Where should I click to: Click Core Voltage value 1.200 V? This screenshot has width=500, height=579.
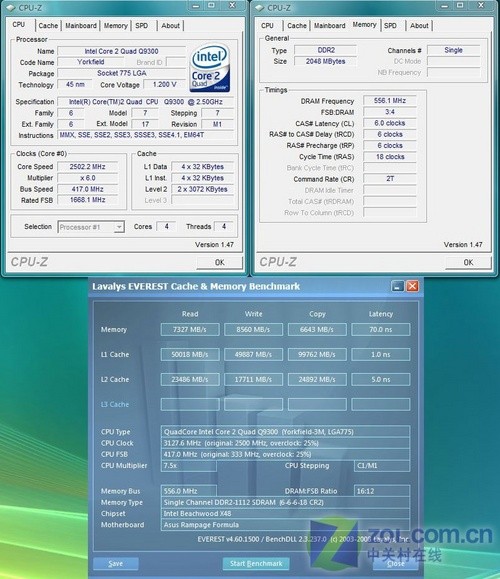point(164,85)
